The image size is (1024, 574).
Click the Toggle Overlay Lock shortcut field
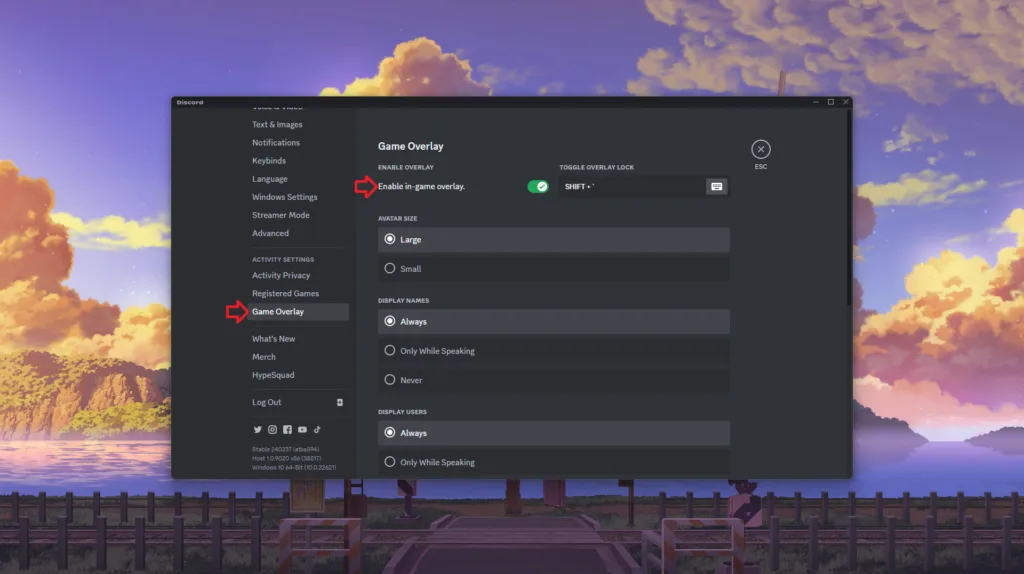coord(630,186)
